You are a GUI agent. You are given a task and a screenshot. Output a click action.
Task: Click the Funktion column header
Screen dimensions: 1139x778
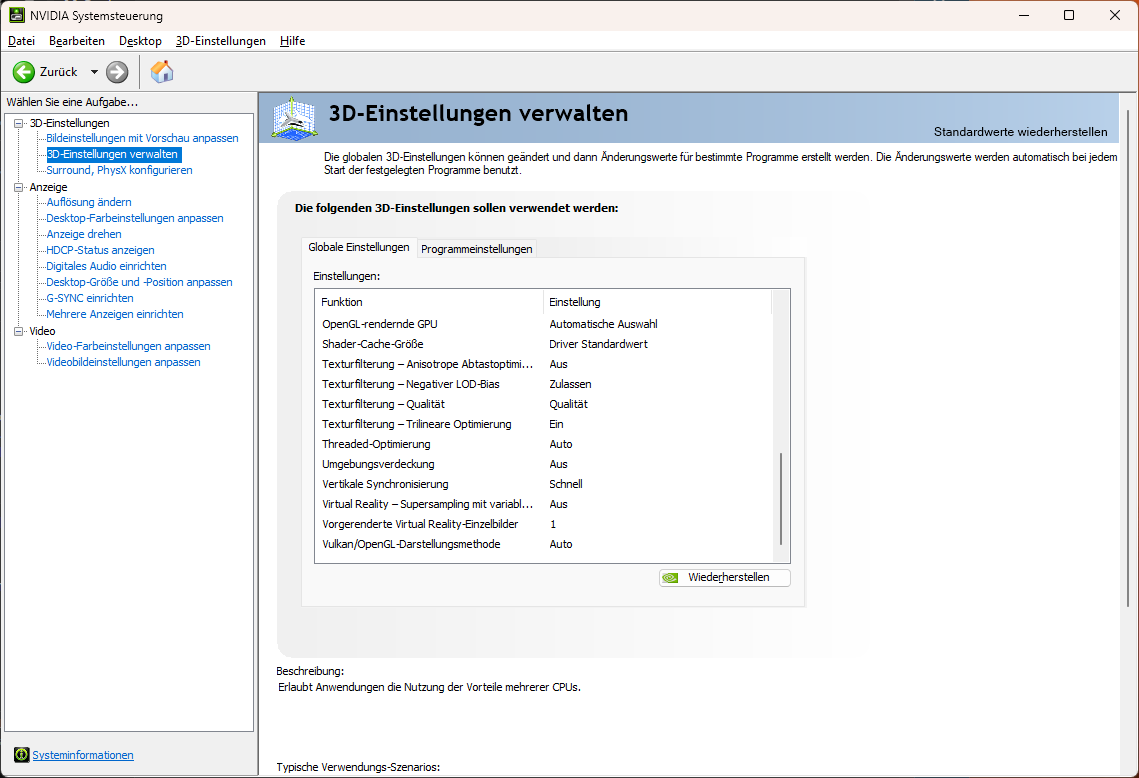coord(429,302)
